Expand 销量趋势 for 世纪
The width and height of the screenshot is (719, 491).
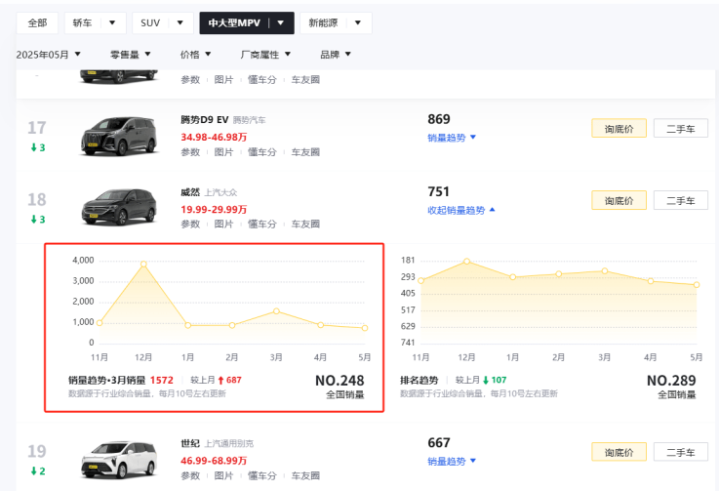[x=452, y=461]
